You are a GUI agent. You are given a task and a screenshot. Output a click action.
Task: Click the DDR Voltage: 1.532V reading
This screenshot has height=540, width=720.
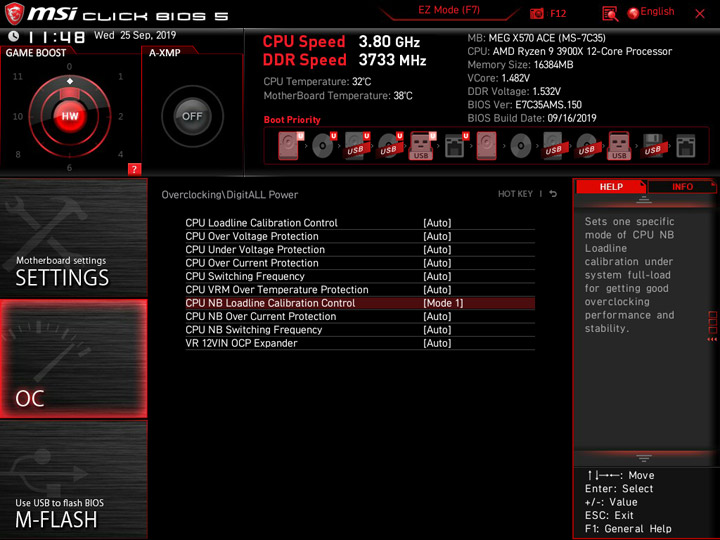click(x=514, y=91)
